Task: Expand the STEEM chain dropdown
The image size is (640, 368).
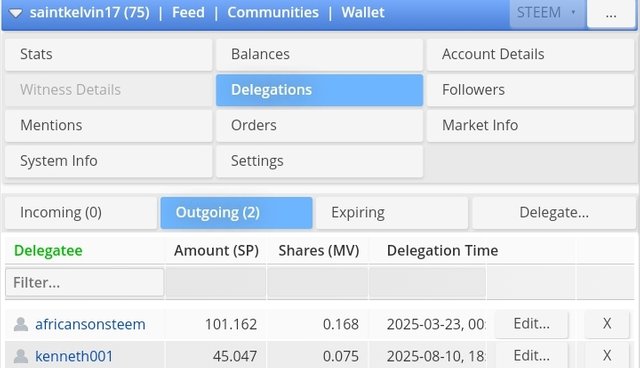Action: tap(547, 13)
